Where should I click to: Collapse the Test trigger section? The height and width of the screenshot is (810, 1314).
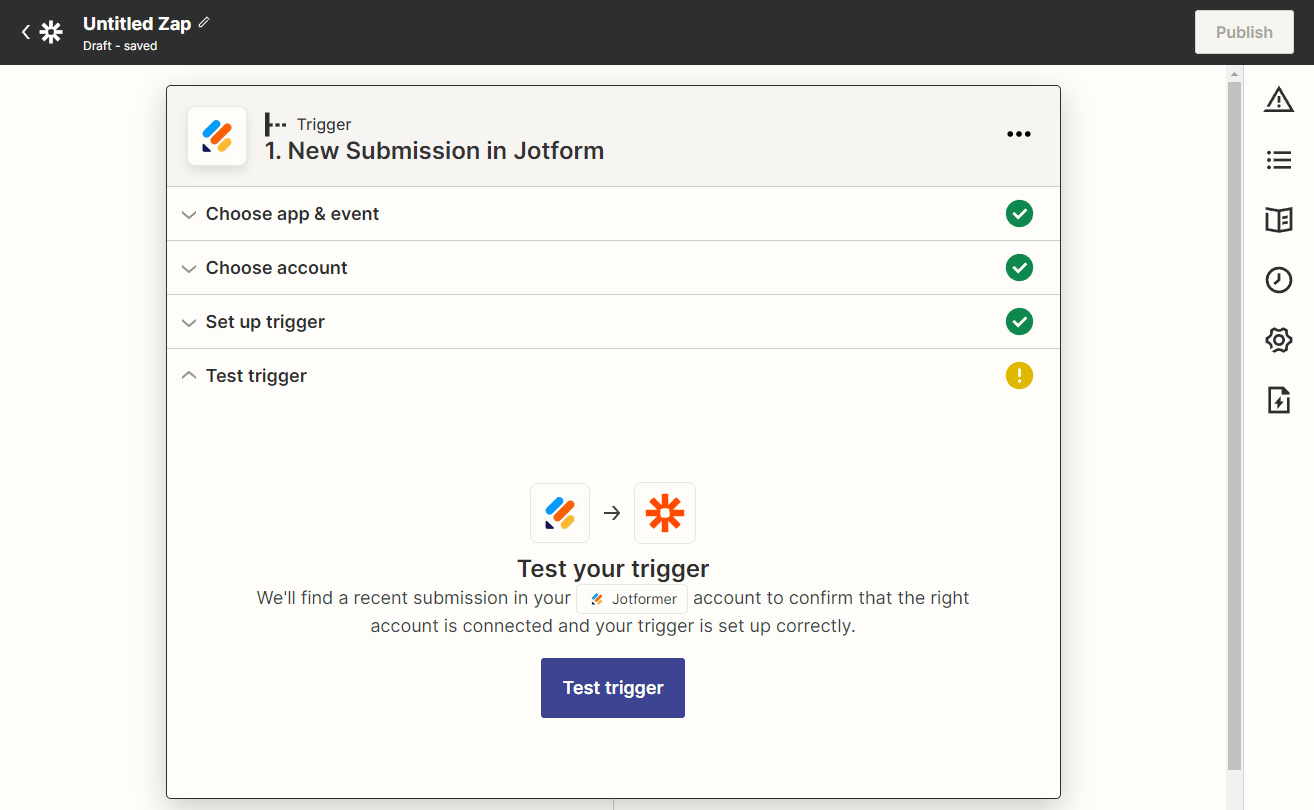pyautogui.click(x=256, y=376)
